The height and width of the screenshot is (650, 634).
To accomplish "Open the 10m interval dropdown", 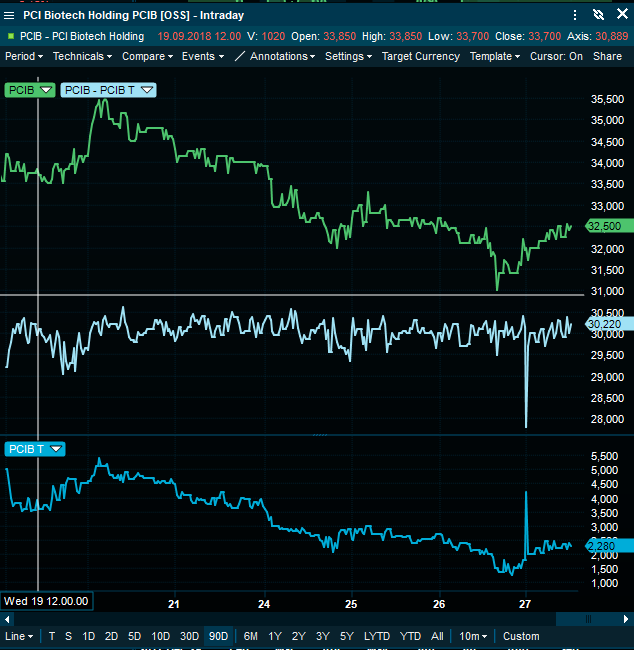I will pos(473,636).
